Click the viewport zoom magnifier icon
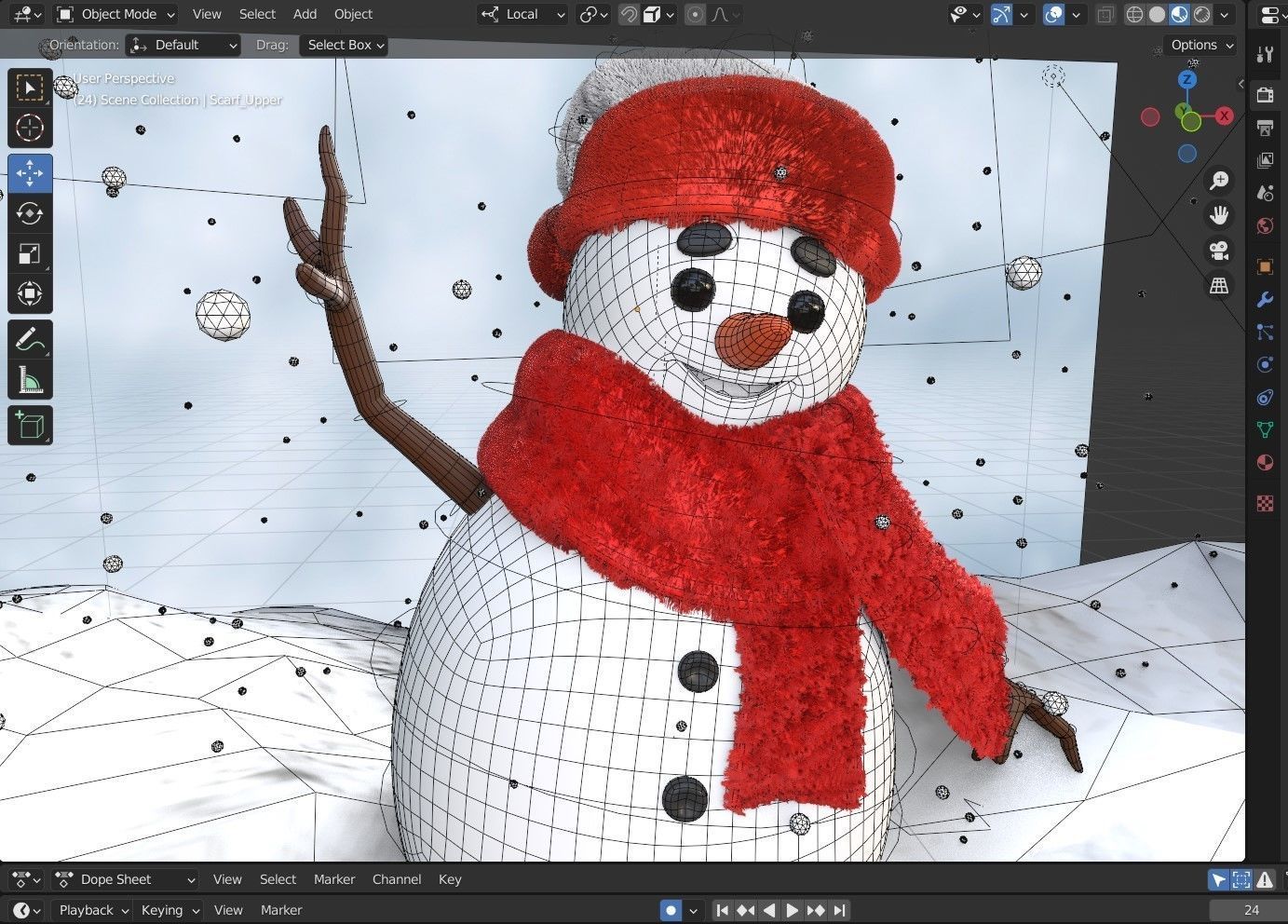This screenshot has height=924, width=1288. (1219, 180)
